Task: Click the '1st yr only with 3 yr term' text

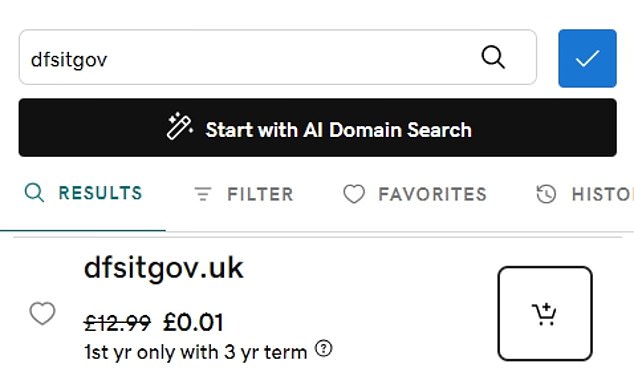Action: pyautogui.click(x=196, y=352)
